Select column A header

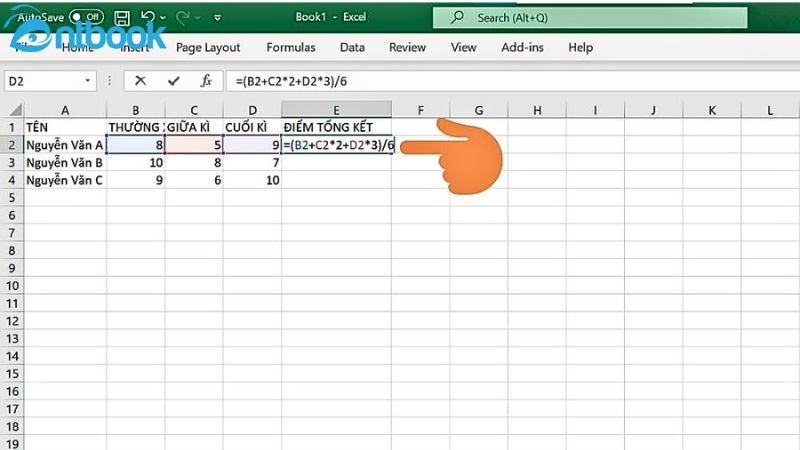coord(65,110)
